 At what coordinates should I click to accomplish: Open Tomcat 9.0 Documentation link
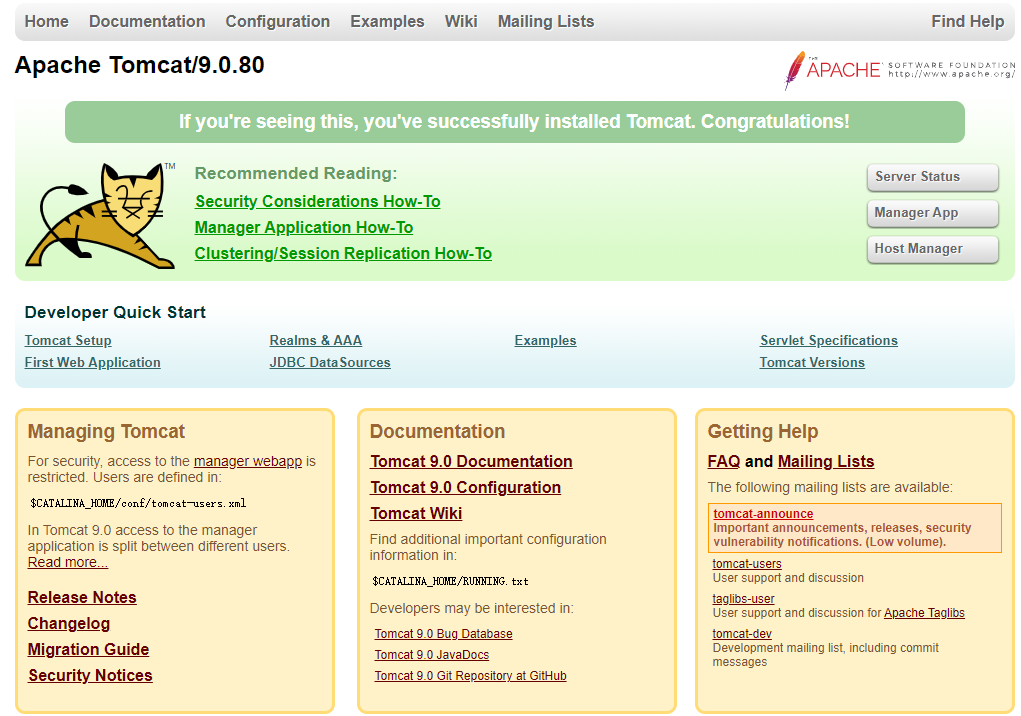(471, 461)
